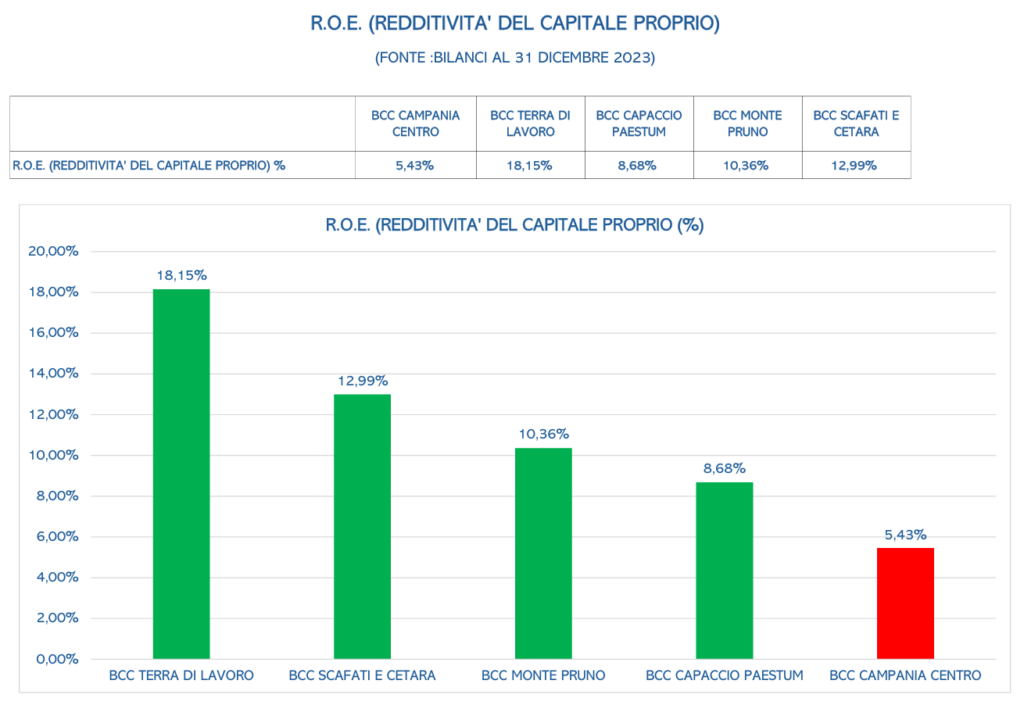The width and height of the screenshot is (1024, 709).
Task: Select the BCC TERRA DI LAVORO table header
Action: [530, 123]
